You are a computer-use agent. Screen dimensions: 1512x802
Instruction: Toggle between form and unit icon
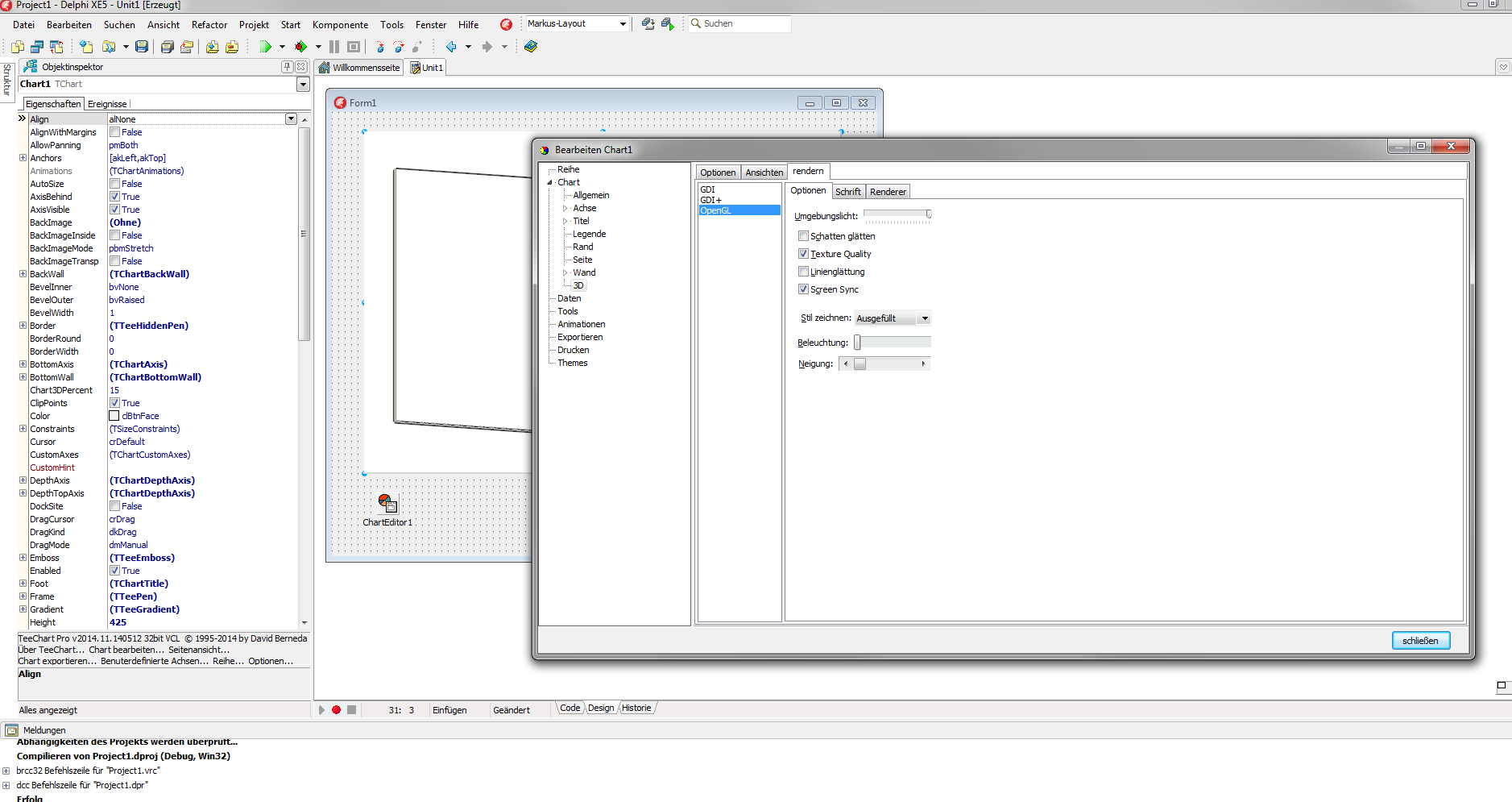pyautogui.click(x=56, y=47)
